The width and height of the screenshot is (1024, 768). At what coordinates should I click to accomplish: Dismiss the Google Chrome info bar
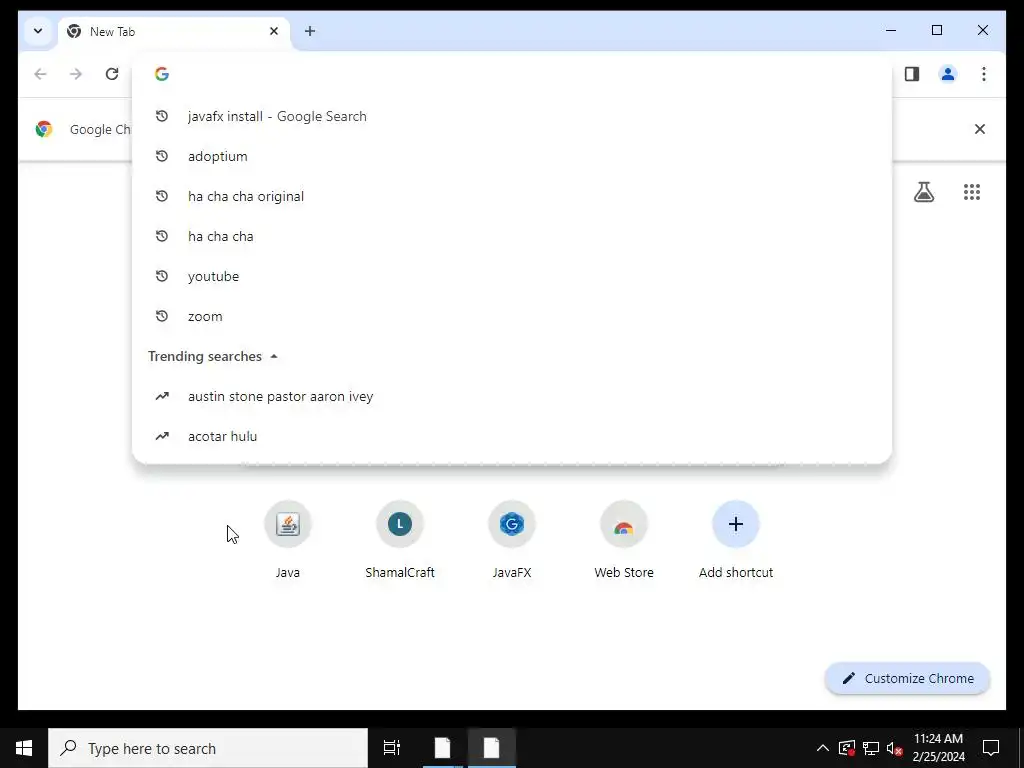coord(980,129)
